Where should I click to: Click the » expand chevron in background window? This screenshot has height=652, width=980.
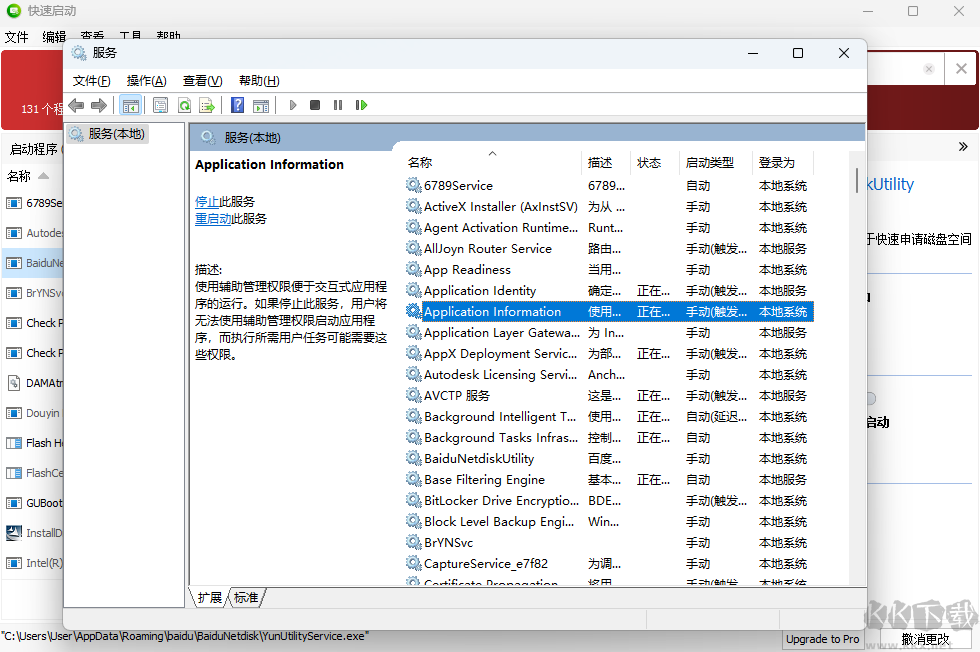tap(963, 147)
